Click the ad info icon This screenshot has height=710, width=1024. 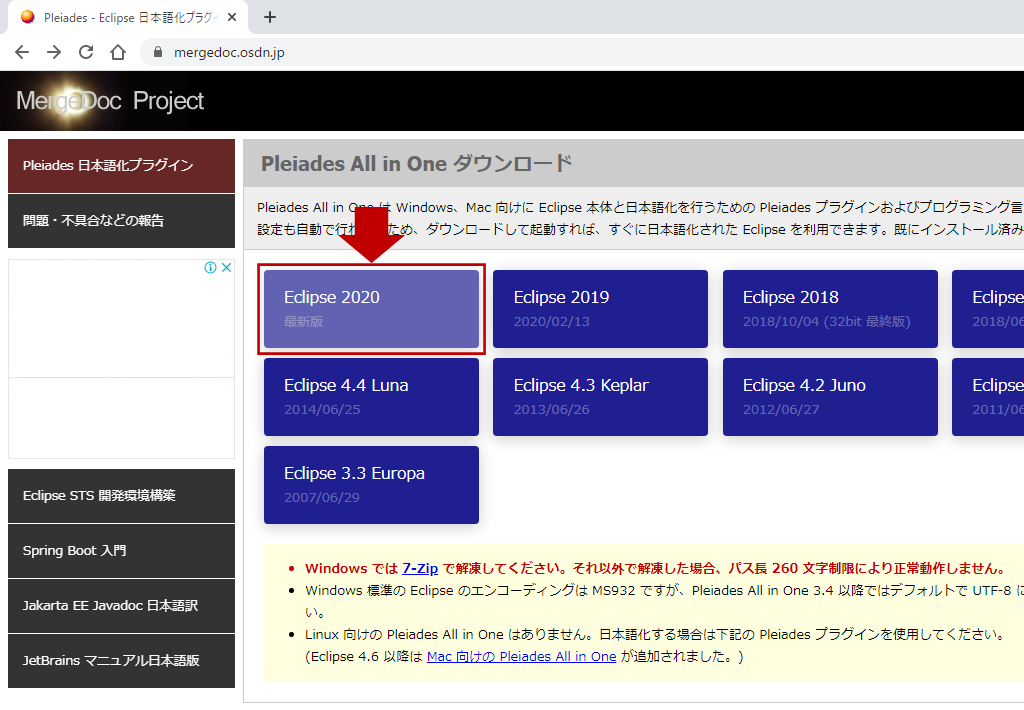[x=210, y=267]
